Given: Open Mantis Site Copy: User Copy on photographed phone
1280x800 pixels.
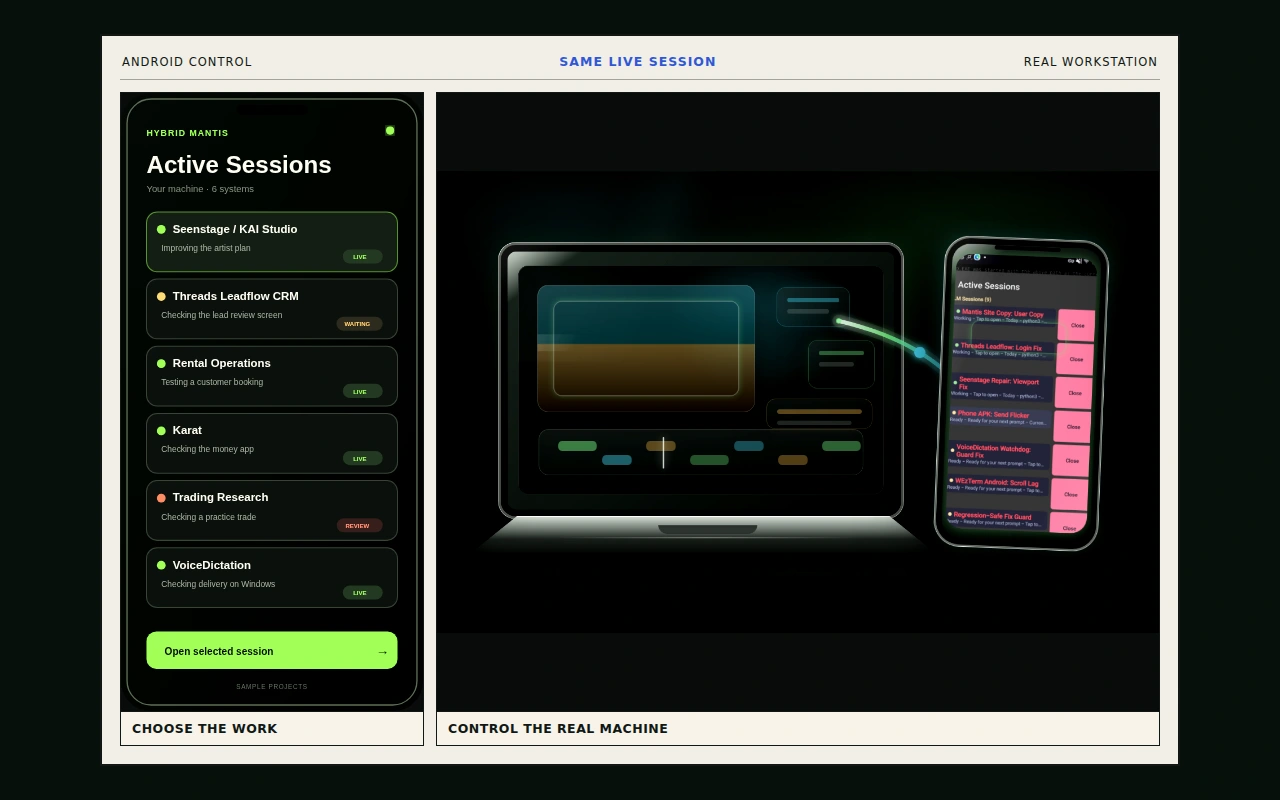Looking at the screenshot, I should coord(1004,316).
